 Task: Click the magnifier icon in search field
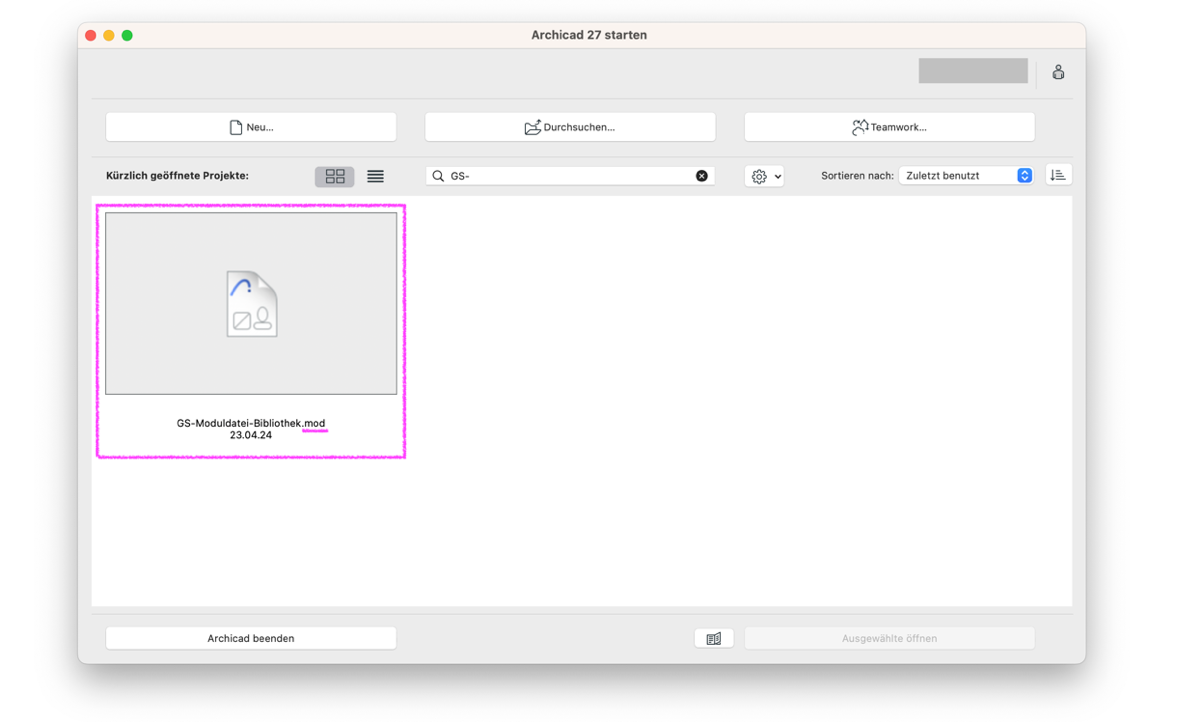438,176
